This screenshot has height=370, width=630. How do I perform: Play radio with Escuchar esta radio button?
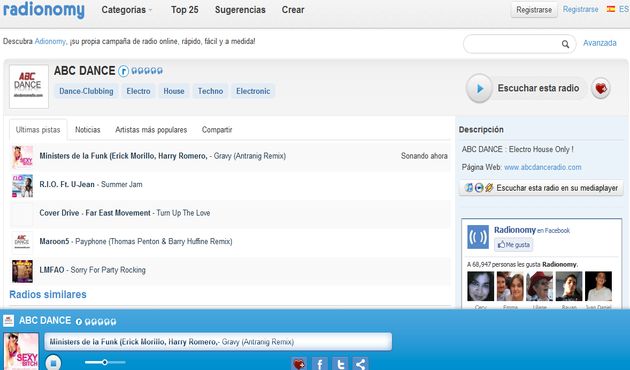(526, 88)
